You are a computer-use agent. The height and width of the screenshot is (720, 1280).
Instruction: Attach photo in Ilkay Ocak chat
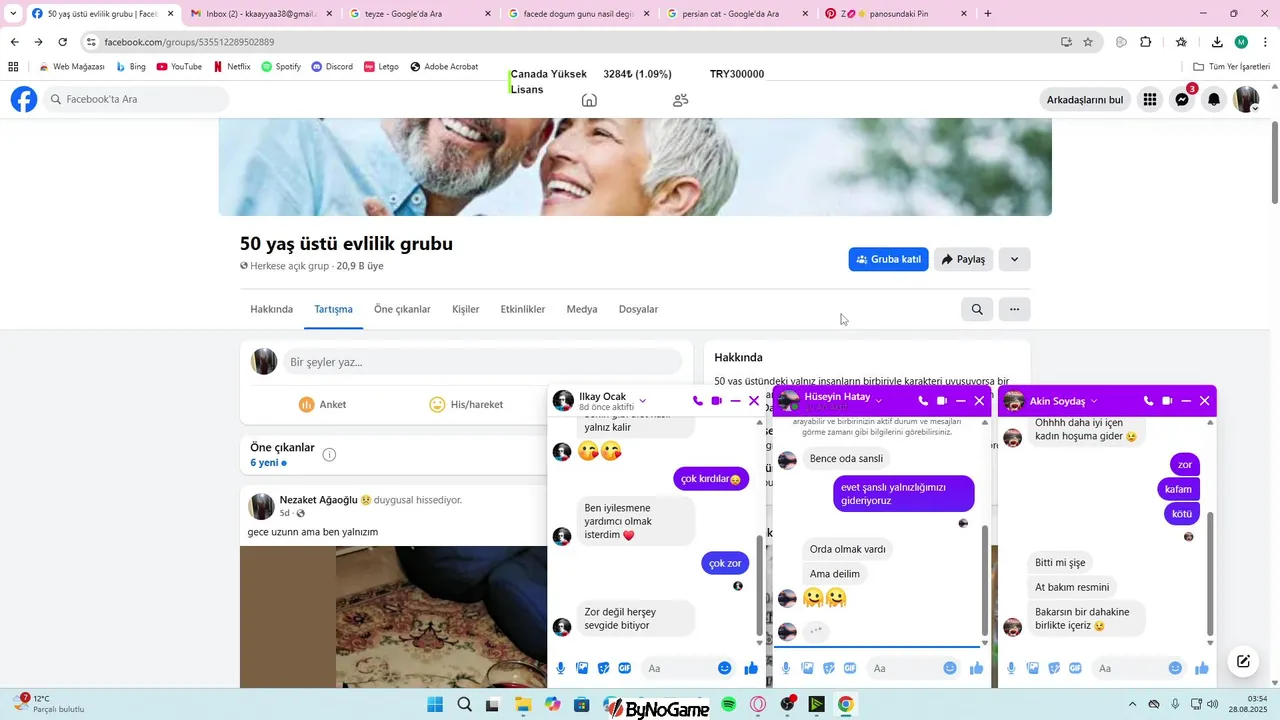click(582, 668)
